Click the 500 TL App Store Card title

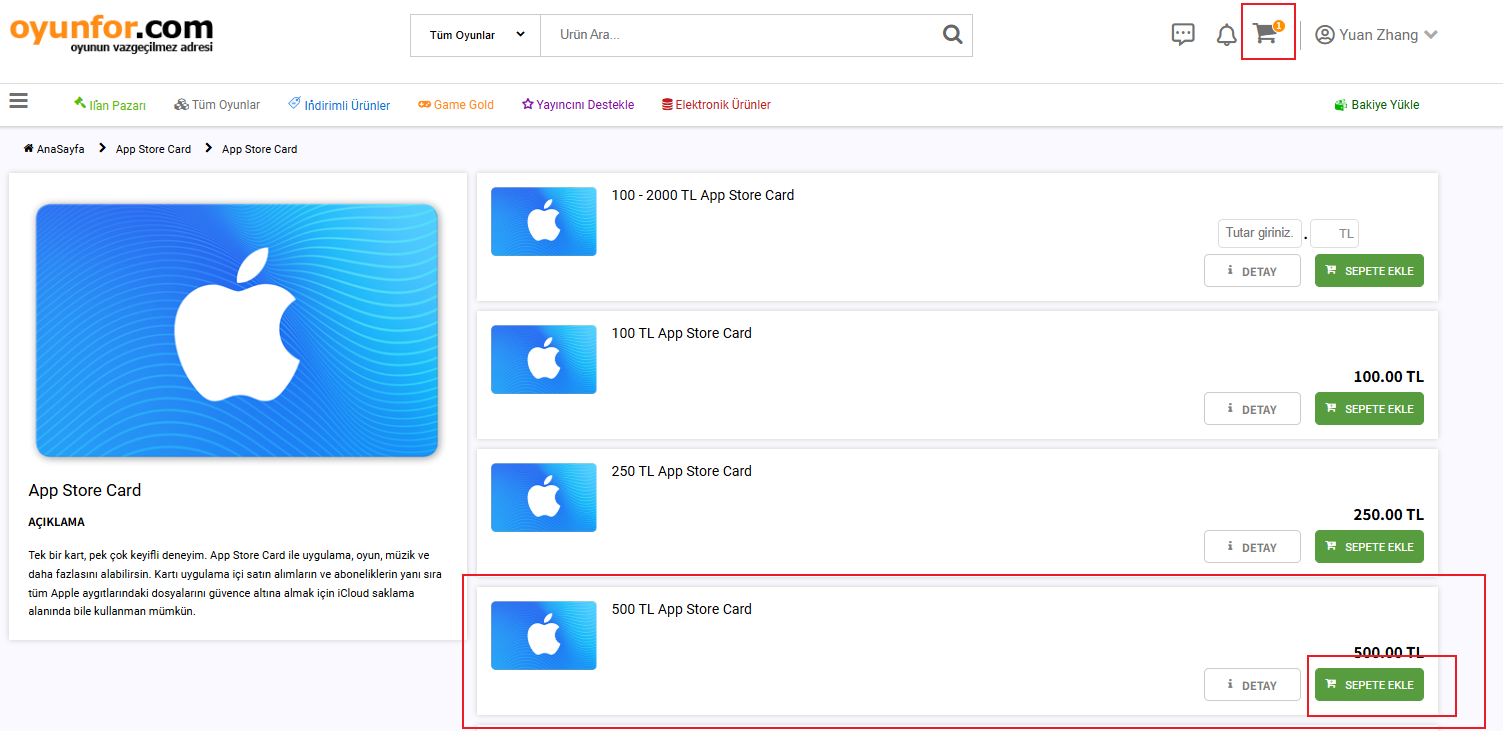pos(682,609)
